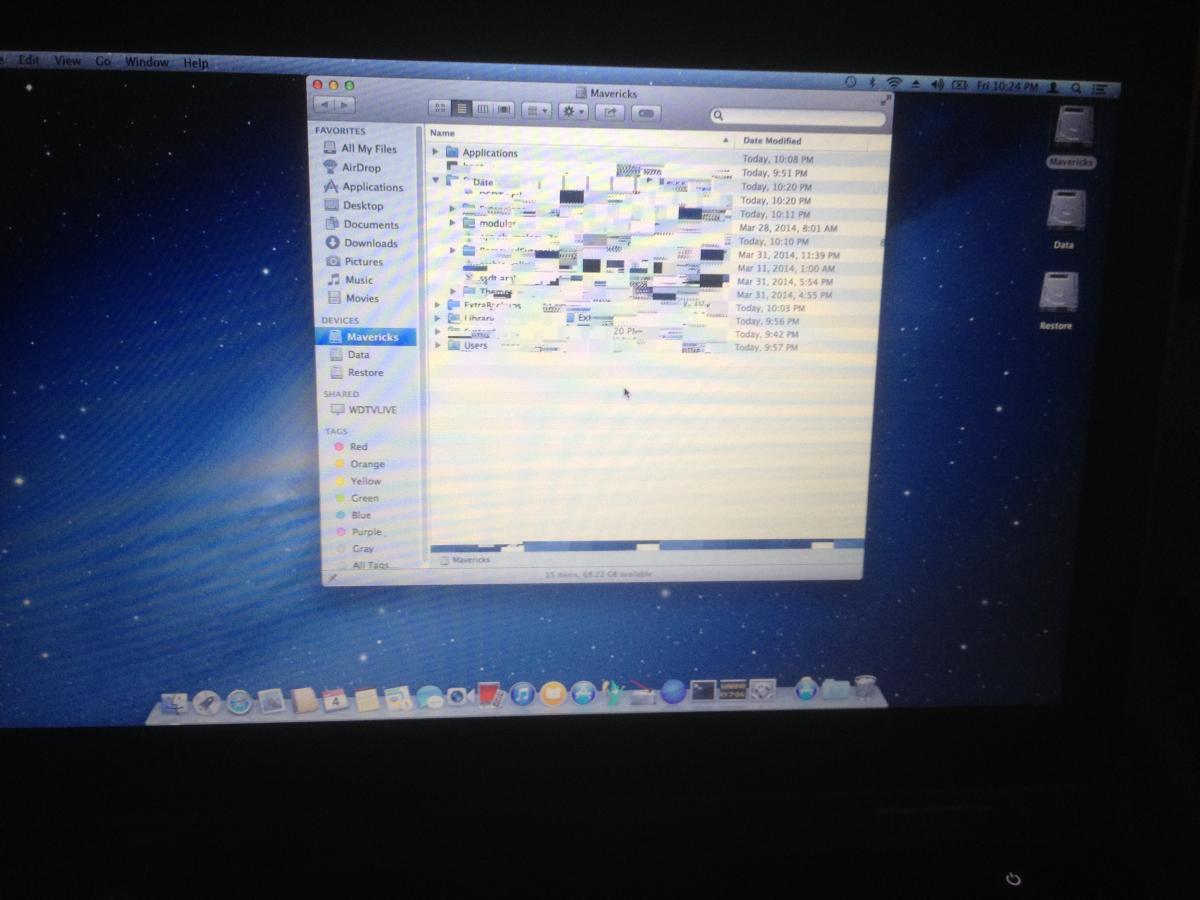The height and width of the screenshot is (900, 1200).
Task: Click the Finder search field
Action: (x=798, y=117)
